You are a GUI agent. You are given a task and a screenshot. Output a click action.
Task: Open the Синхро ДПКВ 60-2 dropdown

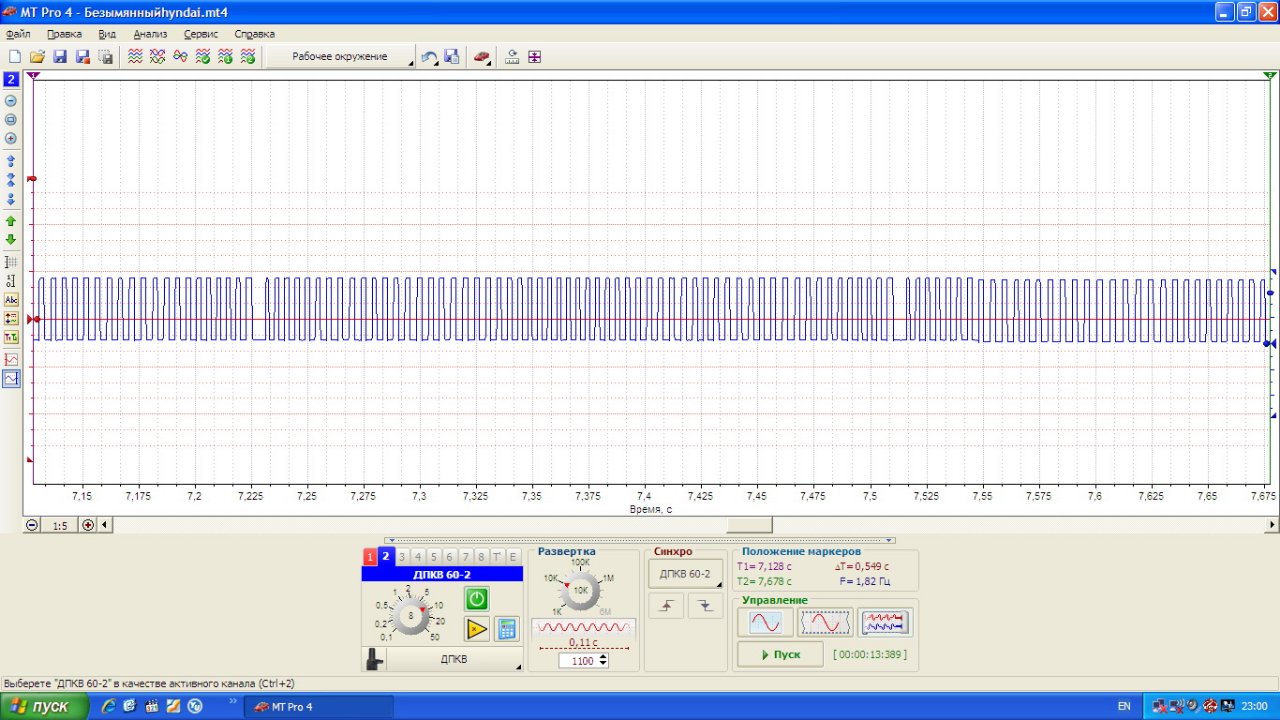686,574
